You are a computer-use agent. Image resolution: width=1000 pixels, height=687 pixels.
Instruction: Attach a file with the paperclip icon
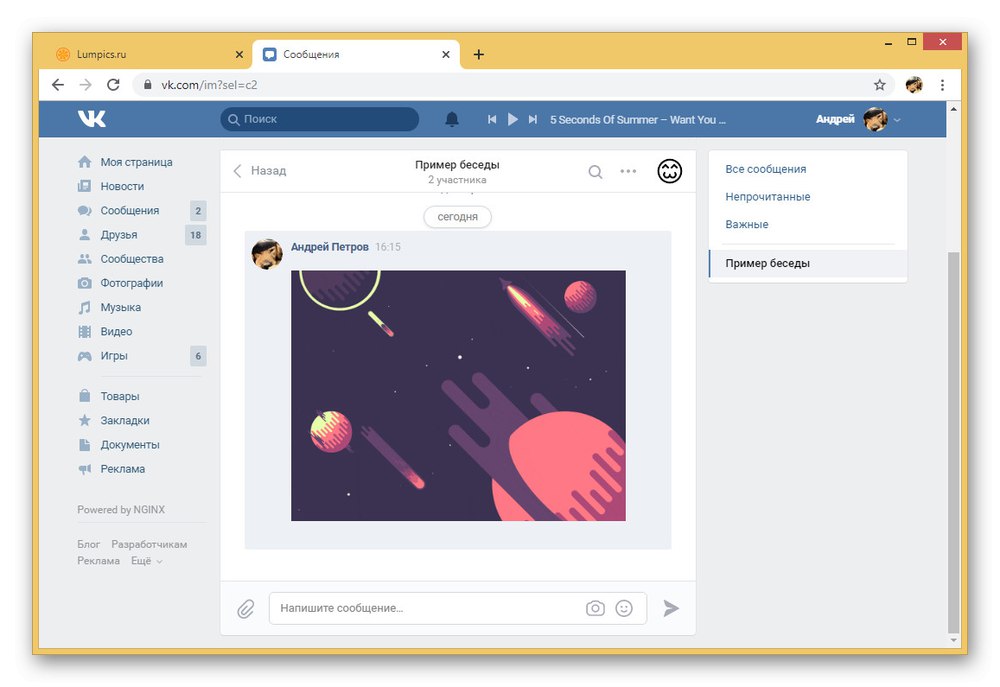(x=246, y=609)
